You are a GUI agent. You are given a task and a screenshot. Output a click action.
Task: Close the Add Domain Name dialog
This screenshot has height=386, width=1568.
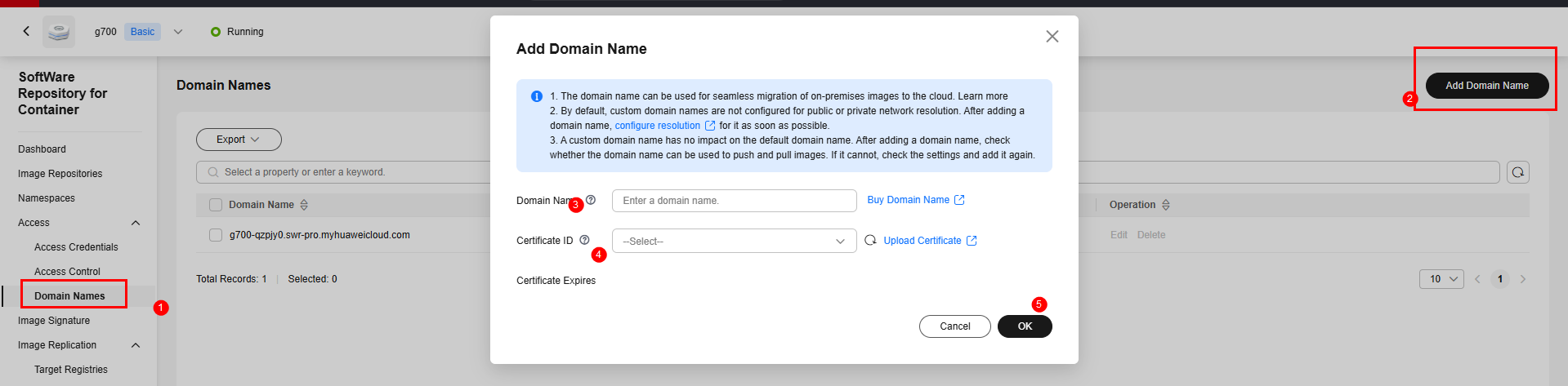[1052, 37]
